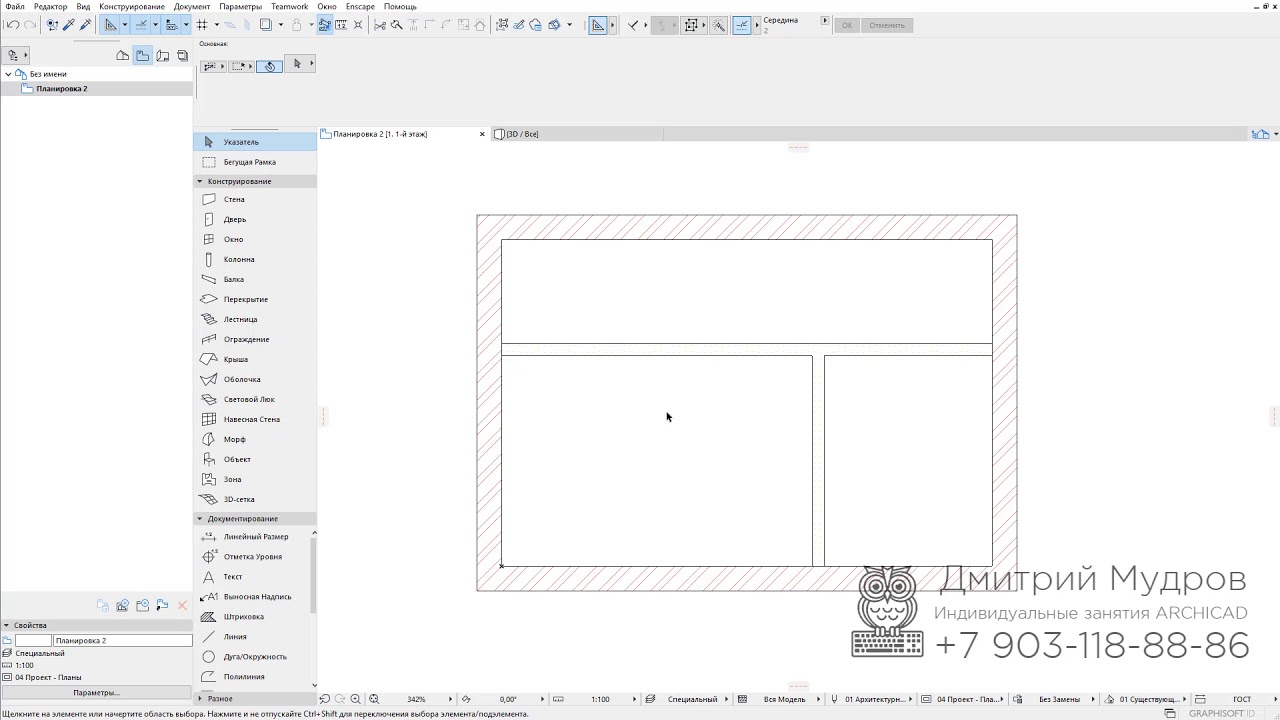1280x720 pixels.
Task: Select the Zona zone tool
Action: [255, 479]
